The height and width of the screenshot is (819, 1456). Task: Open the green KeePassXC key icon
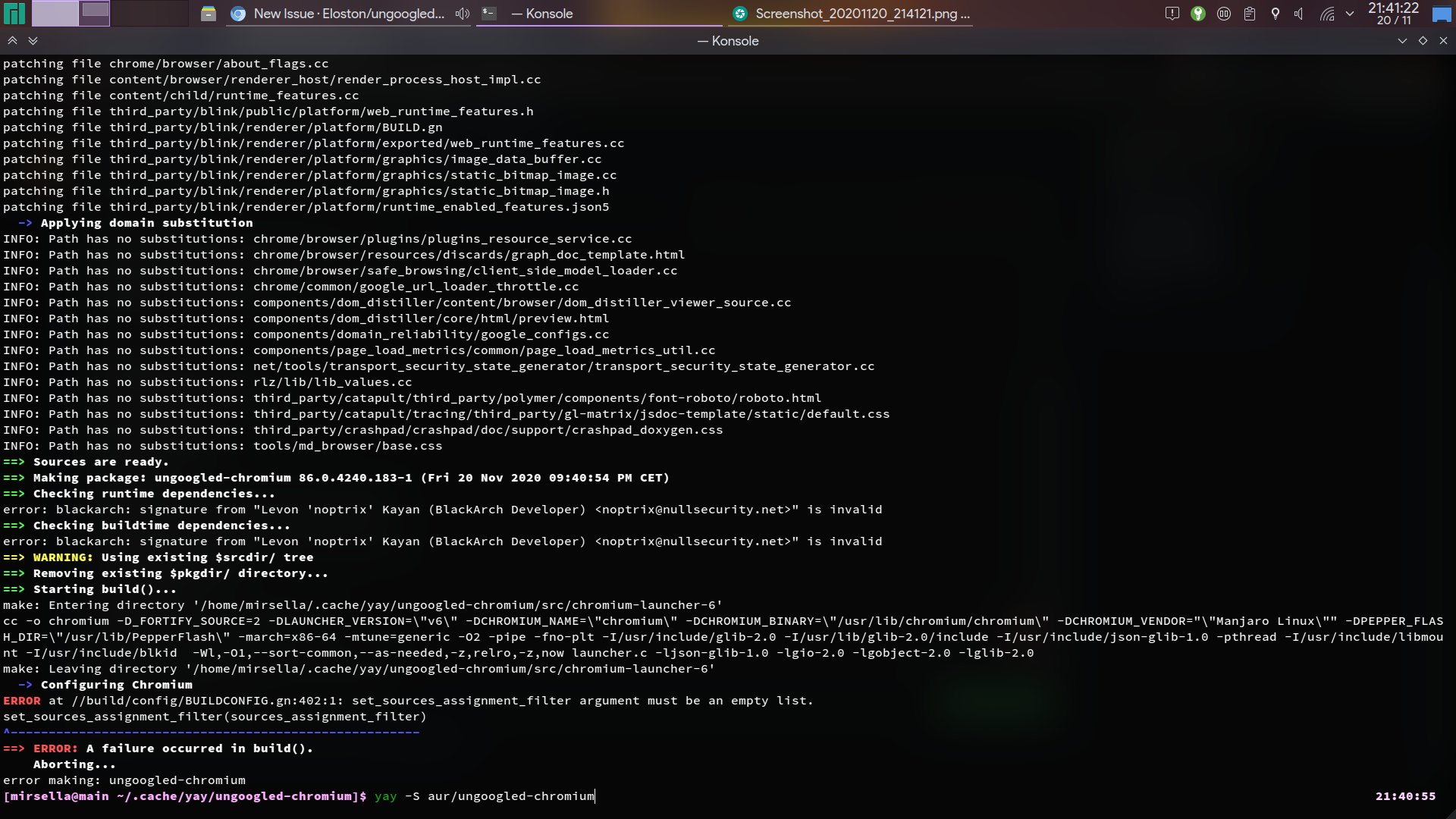(1198, 14)
